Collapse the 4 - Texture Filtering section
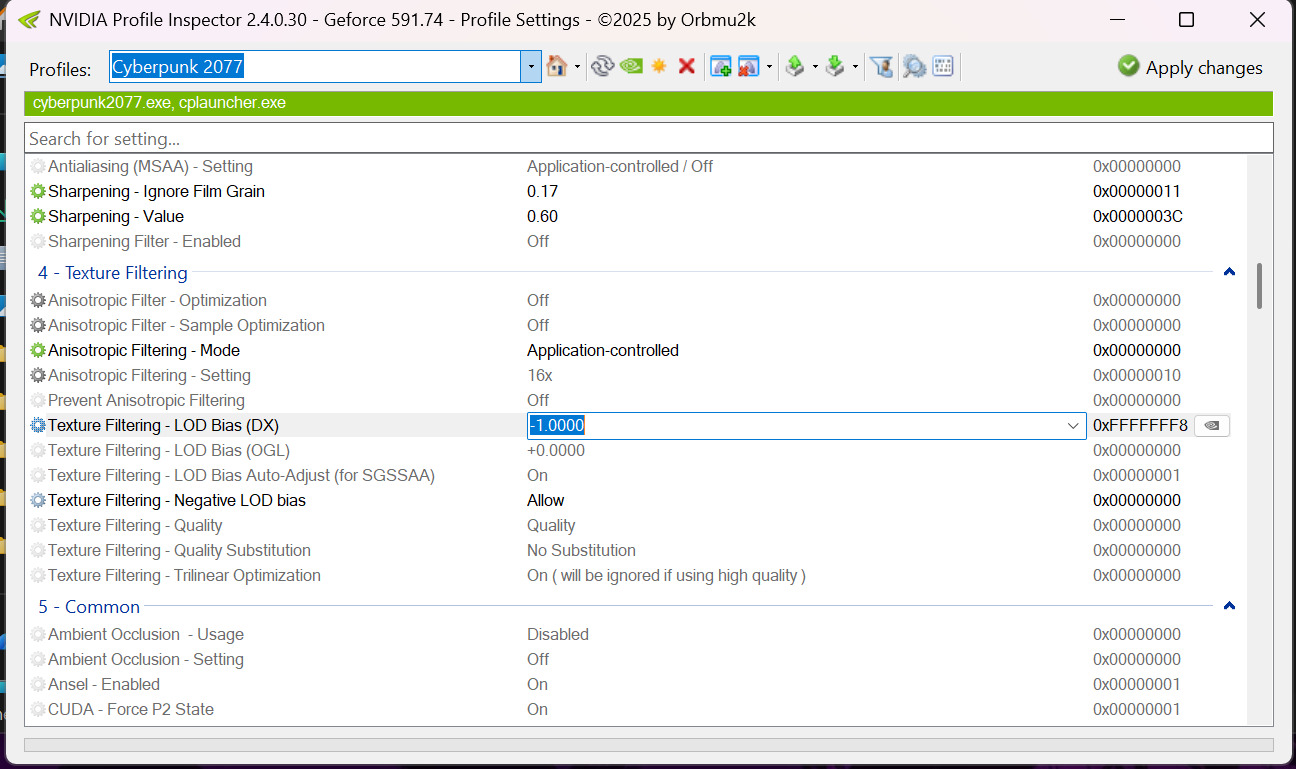The height and width of the screenshot is (769, 1296). 1229,272
